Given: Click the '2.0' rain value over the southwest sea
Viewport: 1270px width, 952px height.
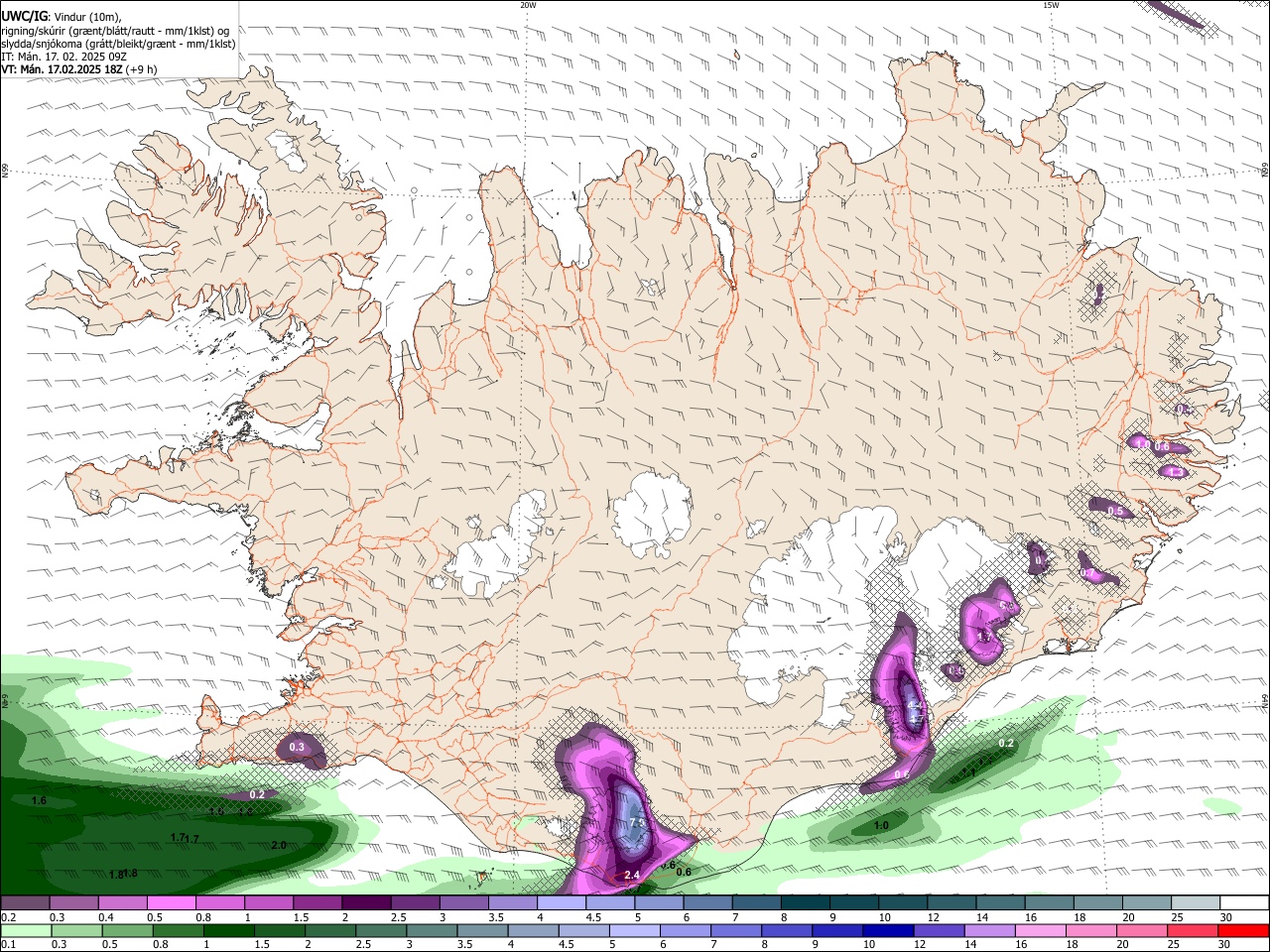Looking at the screenshot, I should pos(279,845).
